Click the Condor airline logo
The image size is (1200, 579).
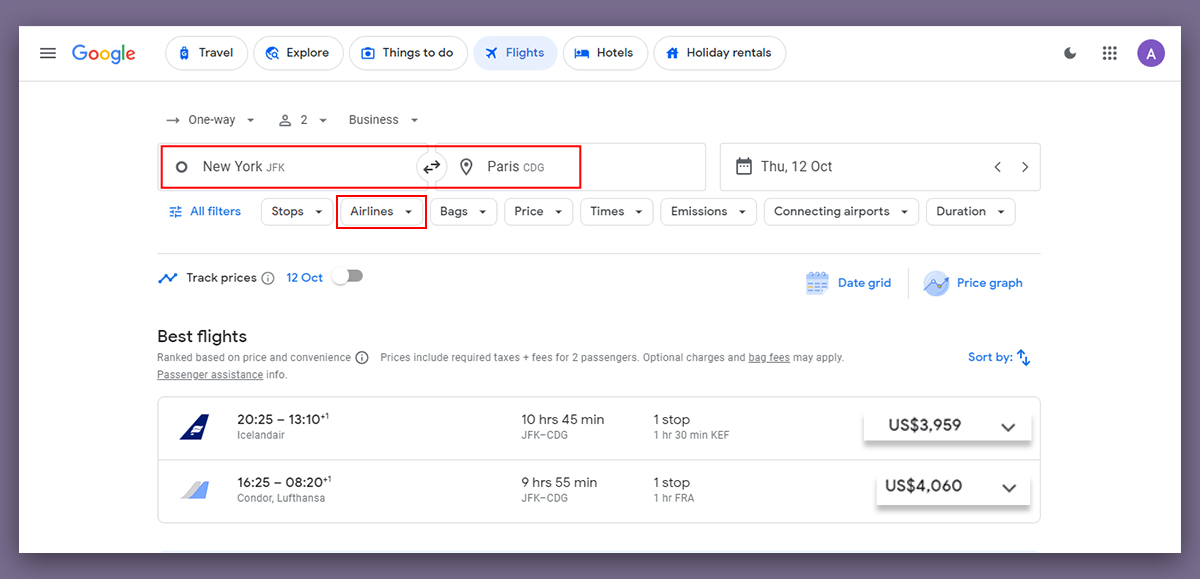[194, 490]
